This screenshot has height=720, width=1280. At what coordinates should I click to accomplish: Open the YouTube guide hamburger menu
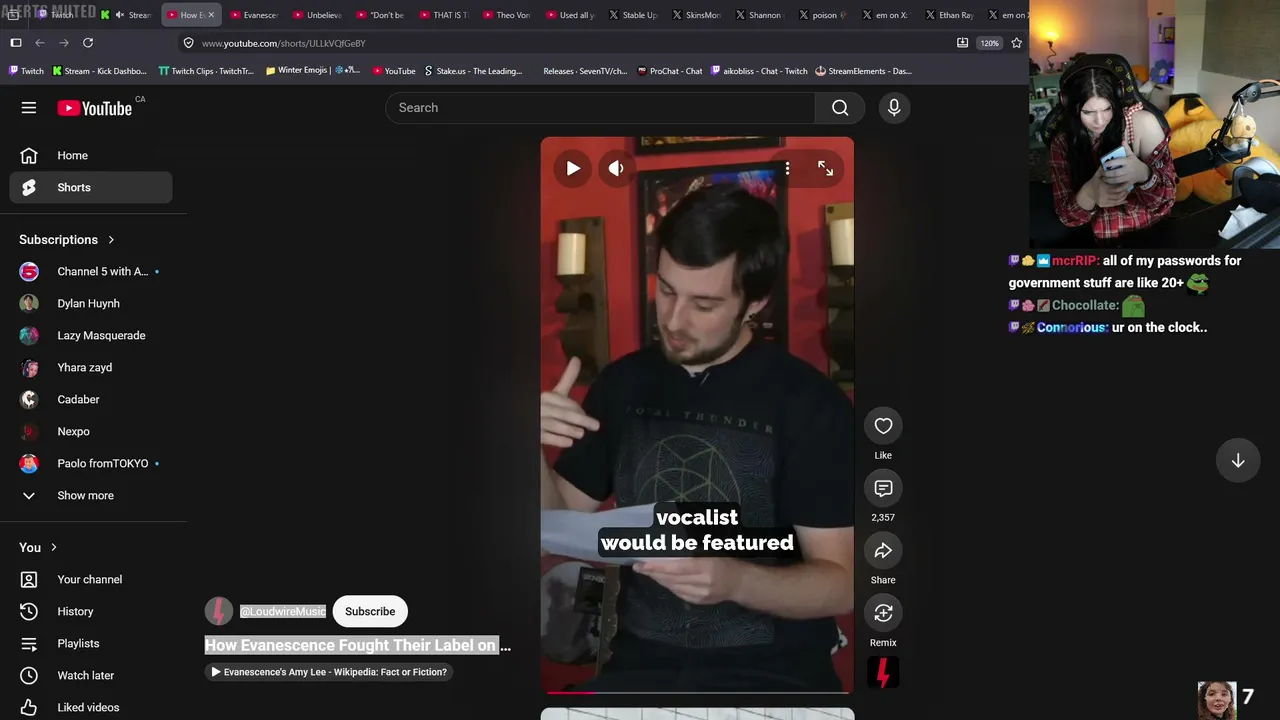(29, 108)
